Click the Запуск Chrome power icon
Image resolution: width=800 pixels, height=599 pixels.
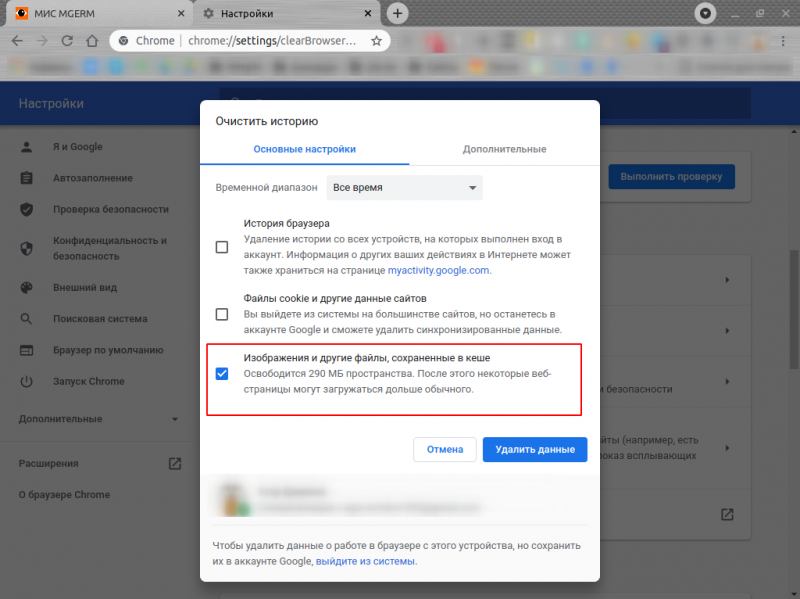24,381
